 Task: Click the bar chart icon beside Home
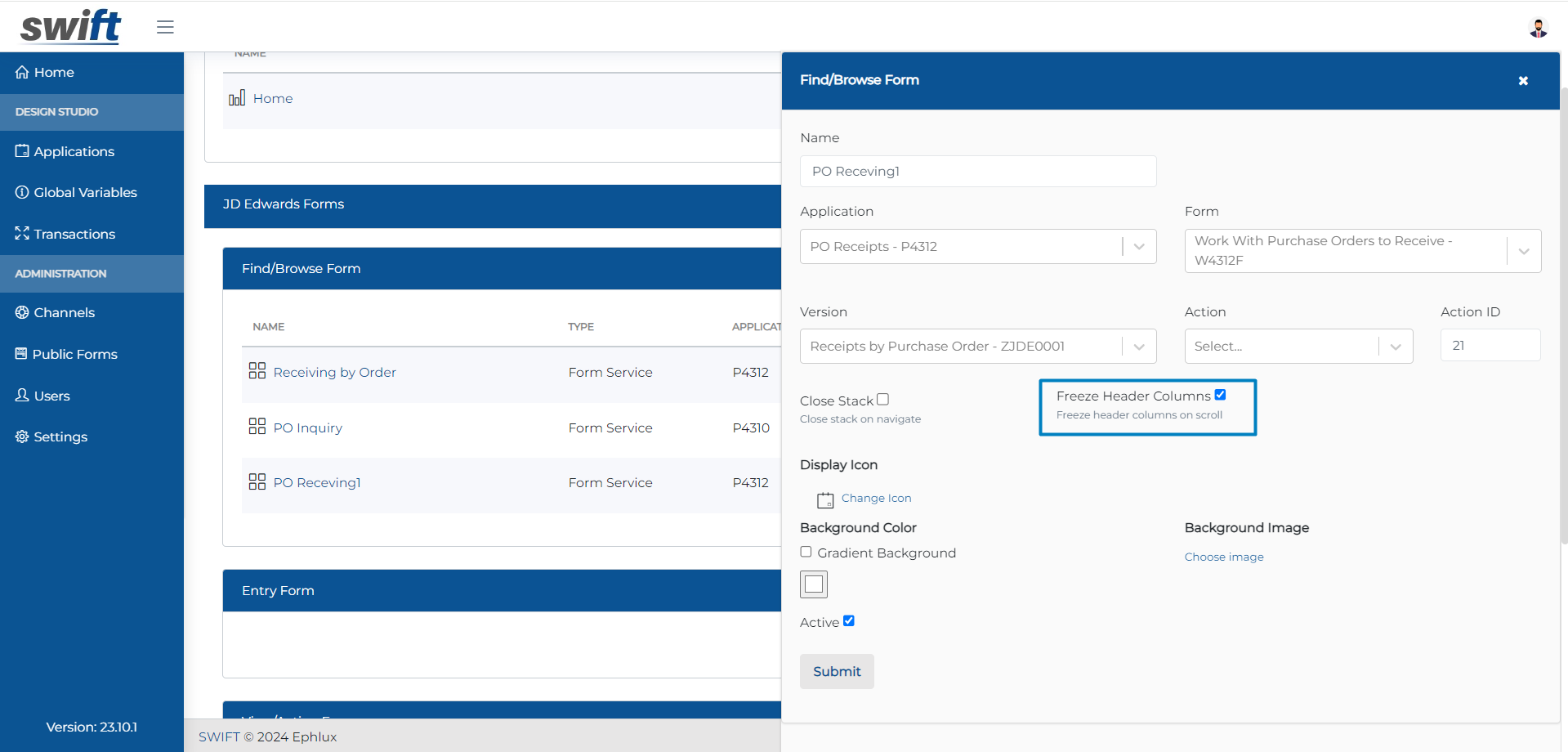237,98
